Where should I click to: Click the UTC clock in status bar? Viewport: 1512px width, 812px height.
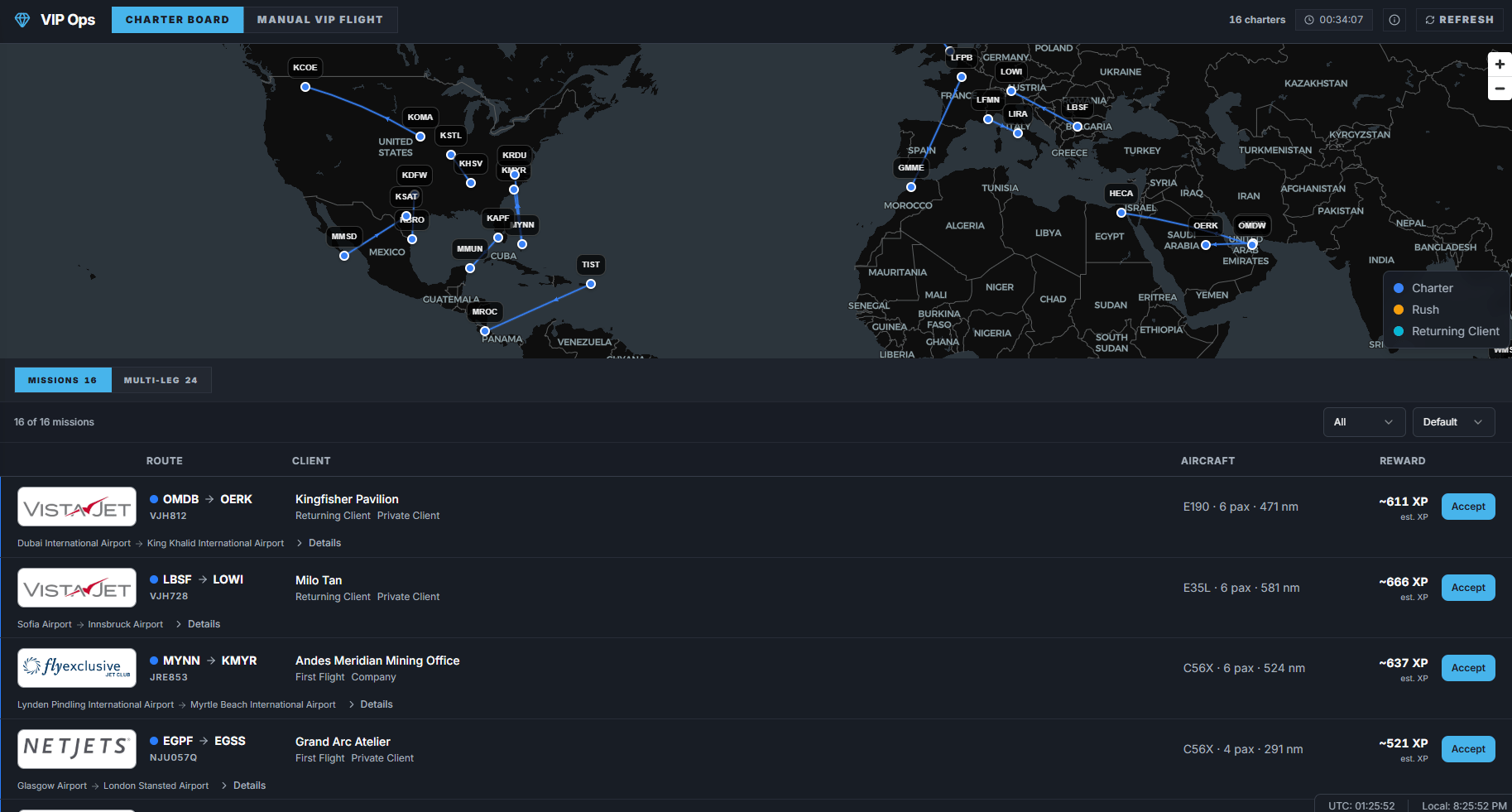pos(1361,805)
